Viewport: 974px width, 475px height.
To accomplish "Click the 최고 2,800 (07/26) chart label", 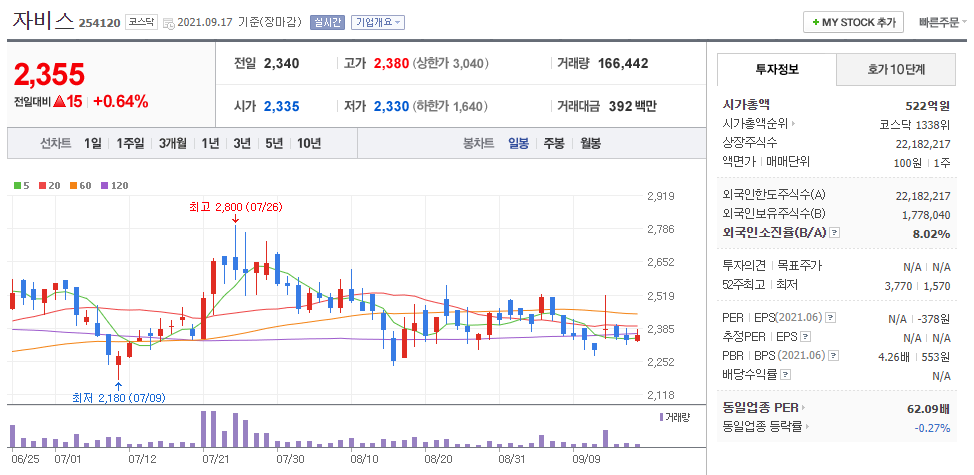I will pos(236,207).
